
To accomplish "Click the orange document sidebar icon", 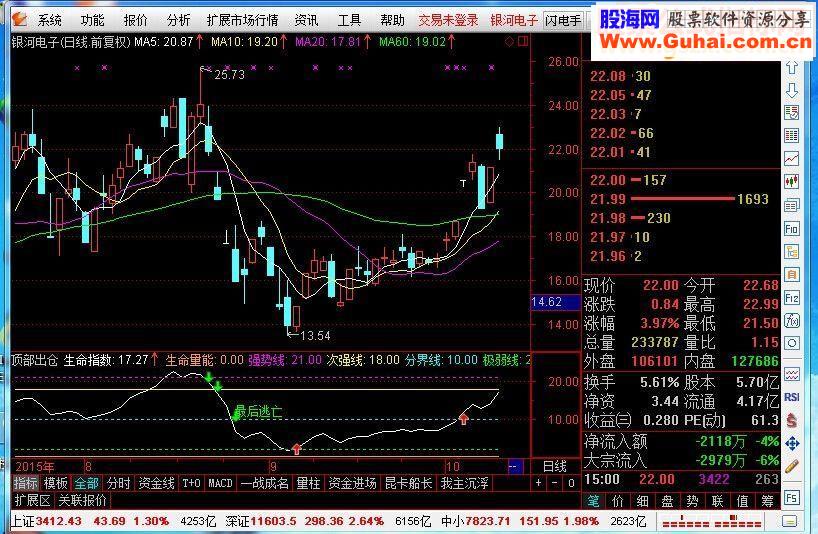I will coord(791,274).
